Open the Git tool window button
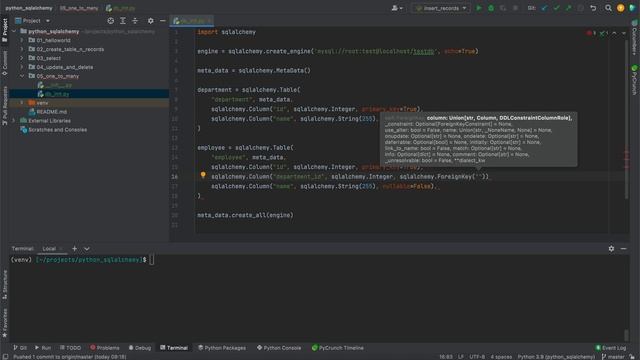The width and height of the screenshot is (640, 360). pyautogui.click(x=20, y=348)
